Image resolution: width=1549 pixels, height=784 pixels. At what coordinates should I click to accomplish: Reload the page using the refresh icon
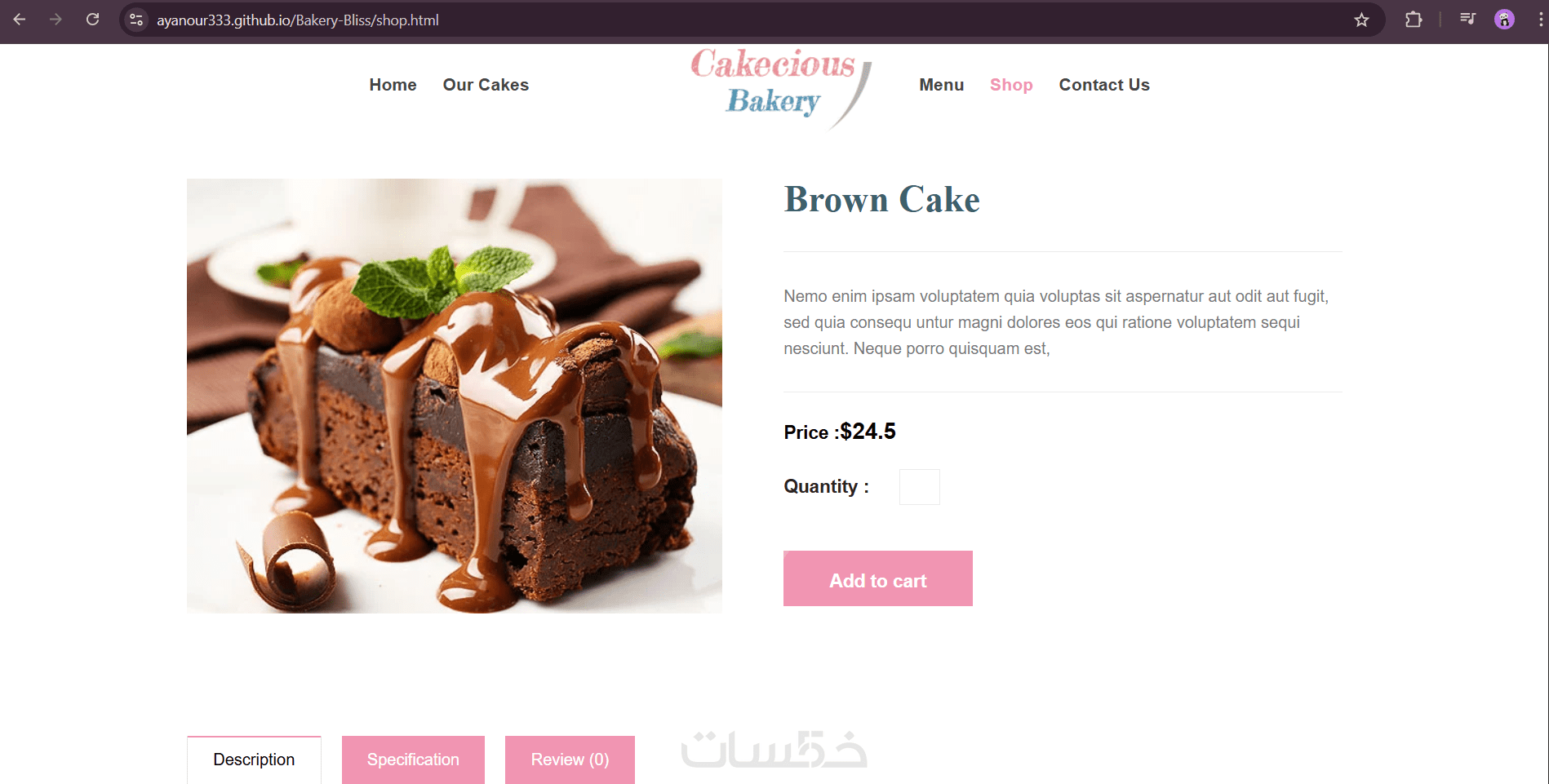[93, 20]
